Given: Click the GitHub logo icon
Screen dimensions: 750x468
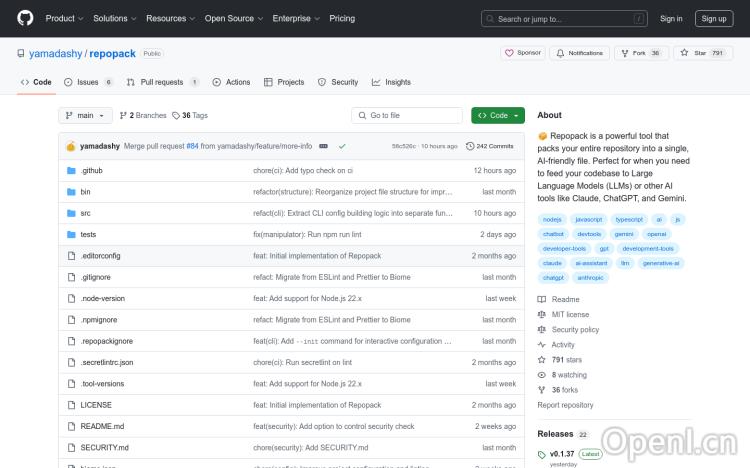Looking at the screenshot, I should point(25,18).
